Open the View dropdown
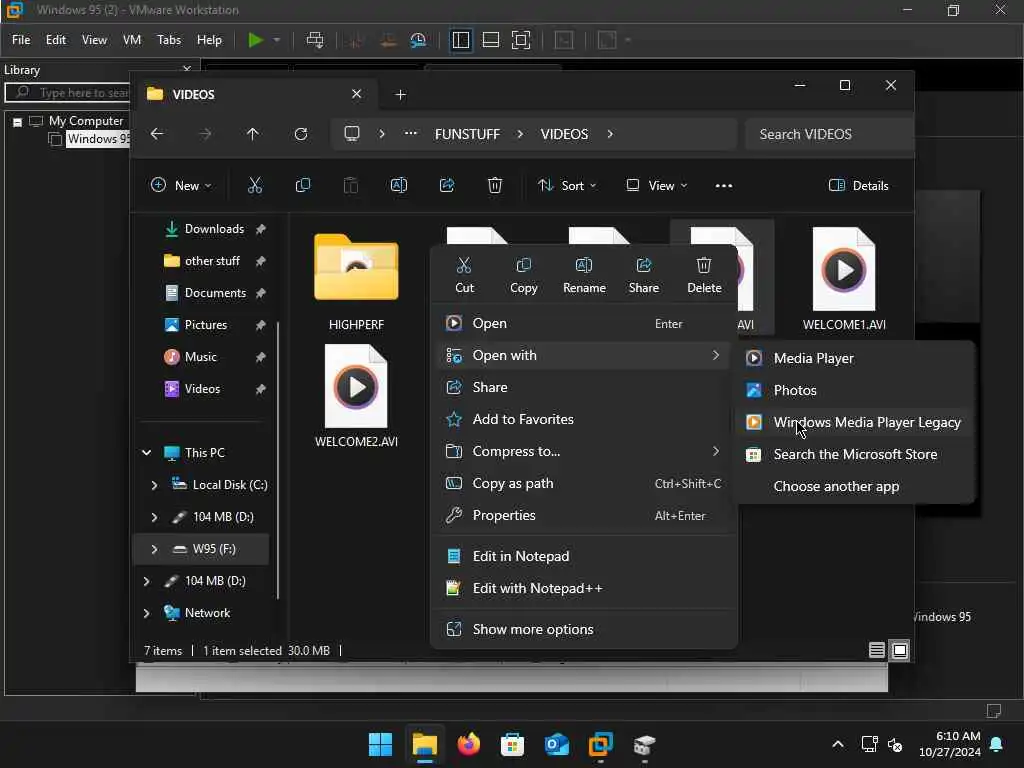This screenshot has width=1024, height=768. [x=657, y=185]
